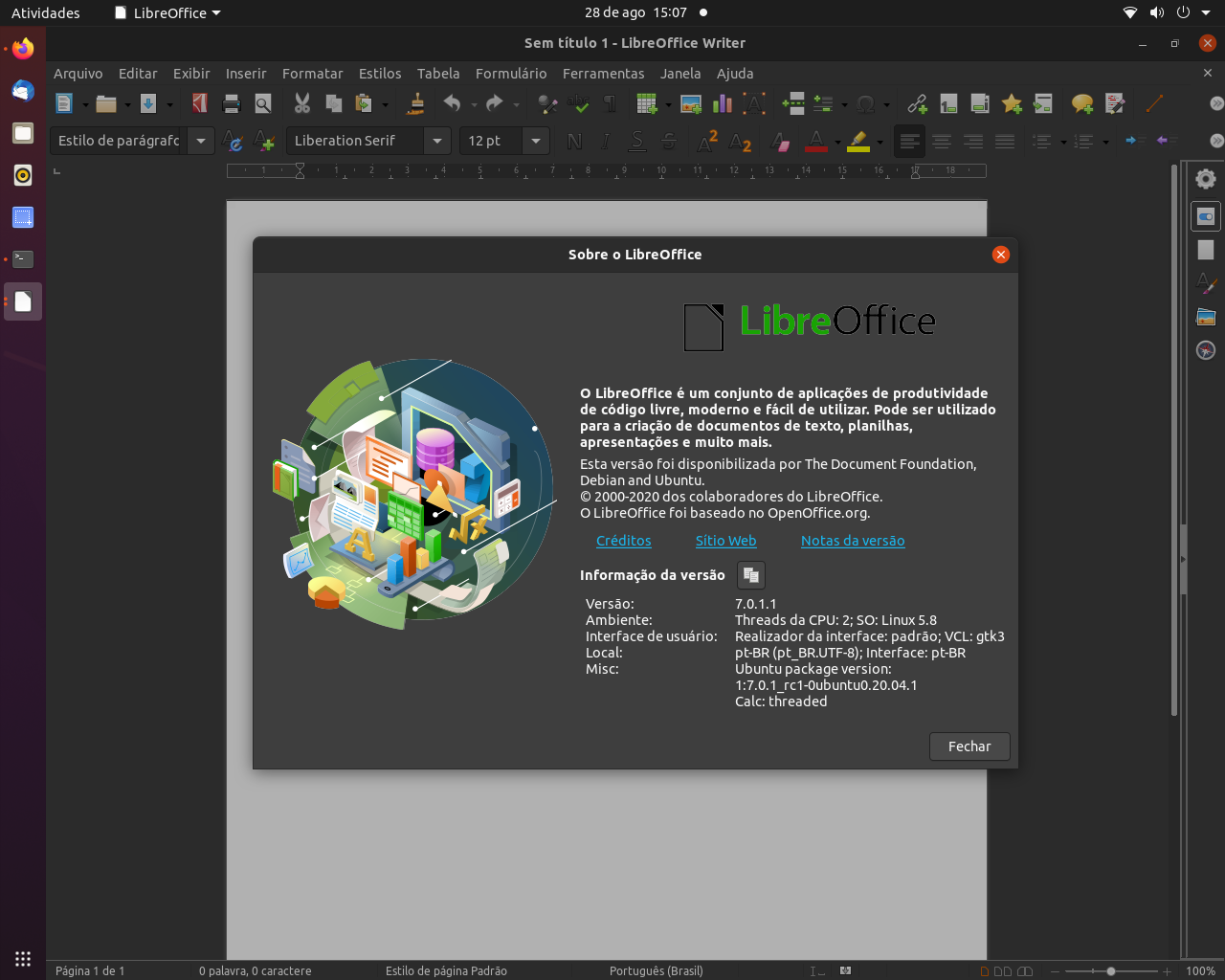Click the Insert Chart icon
Viewport: 1225px width, 980px height.
pos(723,103)
